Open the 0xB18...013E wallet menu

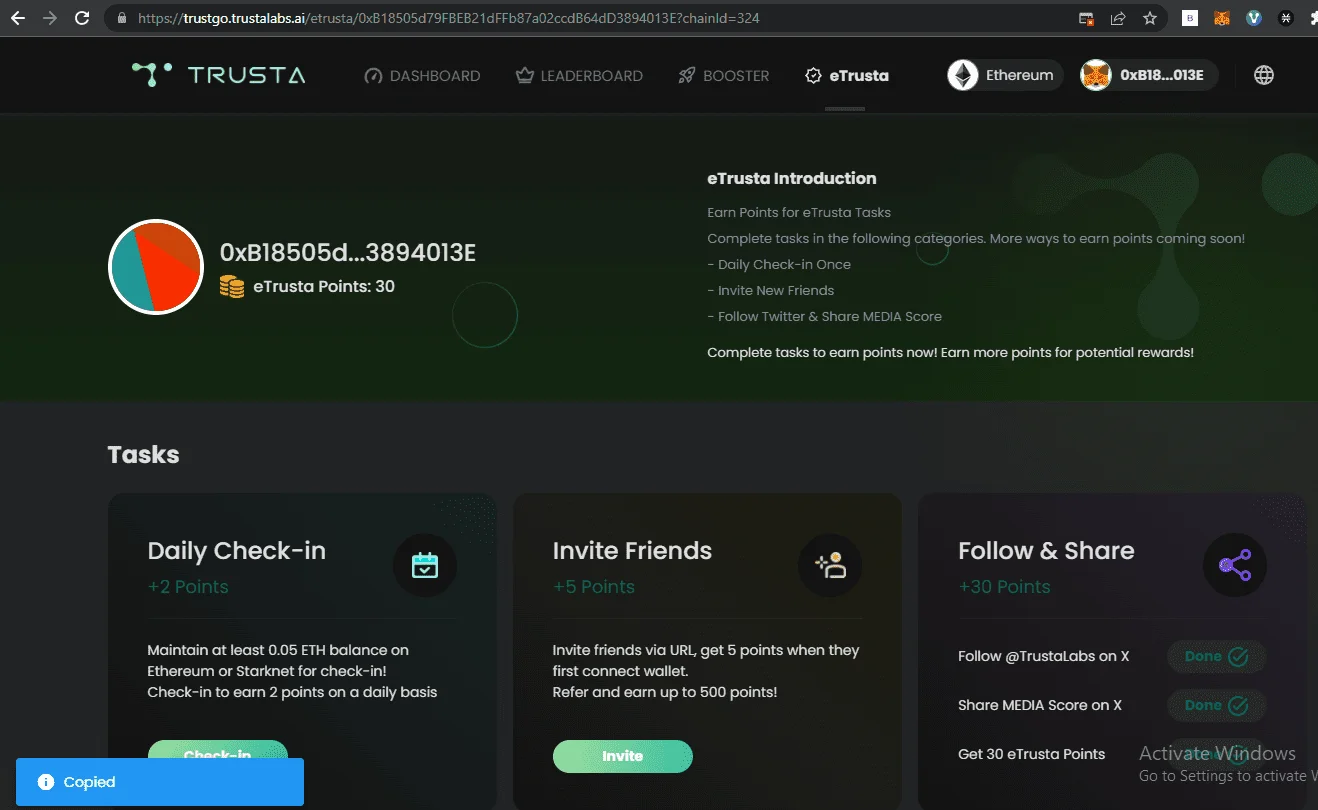(1149, 75)
